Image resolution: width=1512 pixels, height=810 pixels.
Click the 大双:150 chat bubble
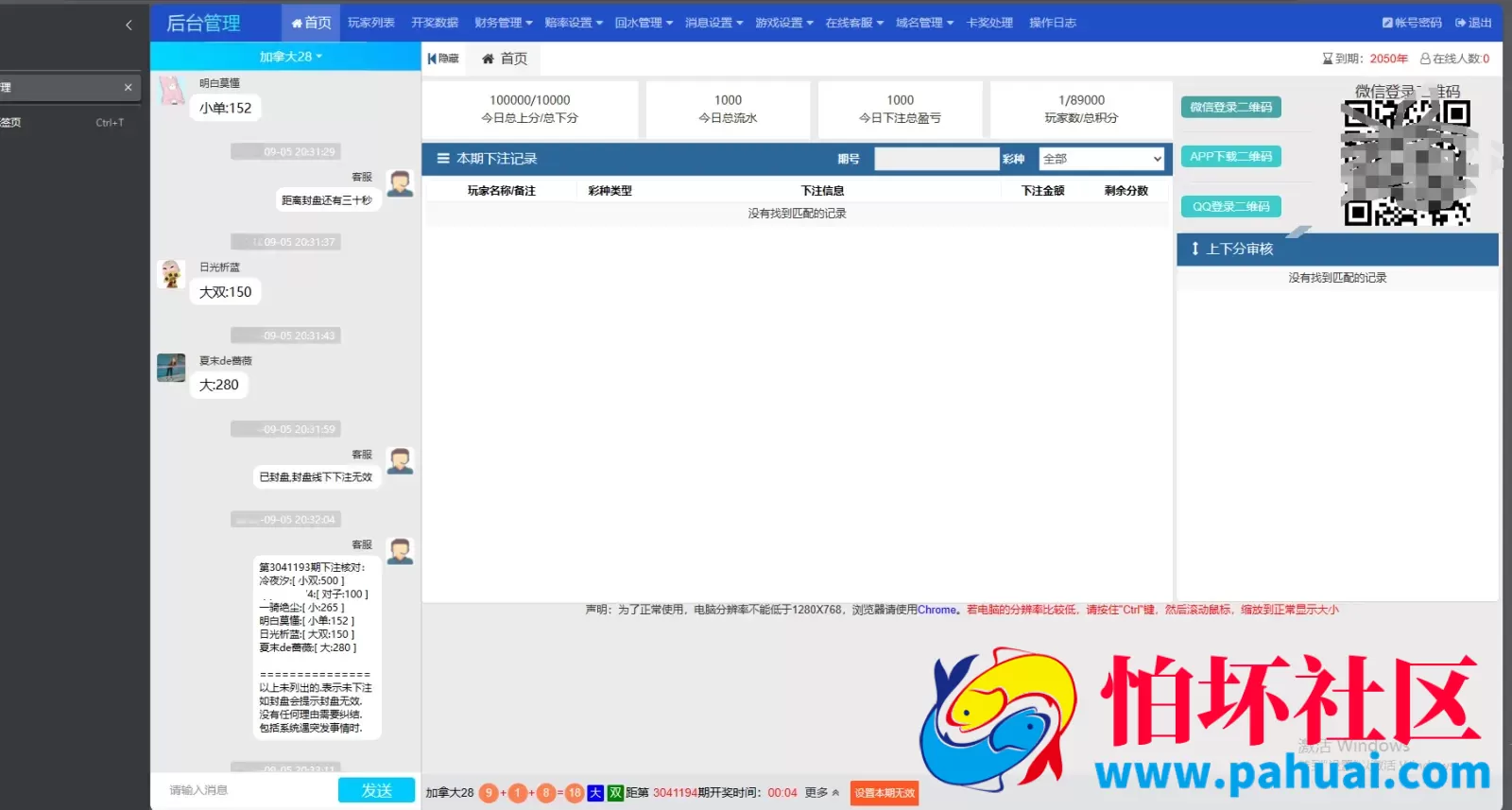tap(226, 292)
